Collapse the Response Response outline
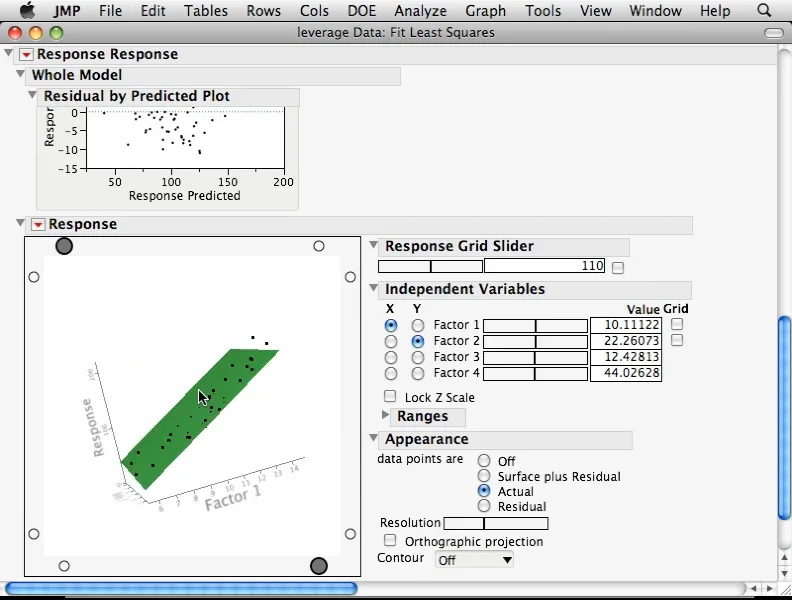This screenshot has height=600, width=792. (9, 53)
